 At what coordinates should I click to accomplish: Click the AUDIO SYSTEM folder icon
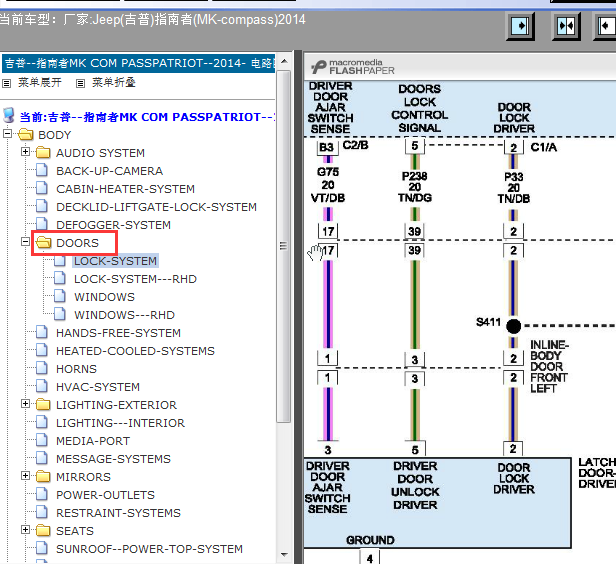pos(43,152)
